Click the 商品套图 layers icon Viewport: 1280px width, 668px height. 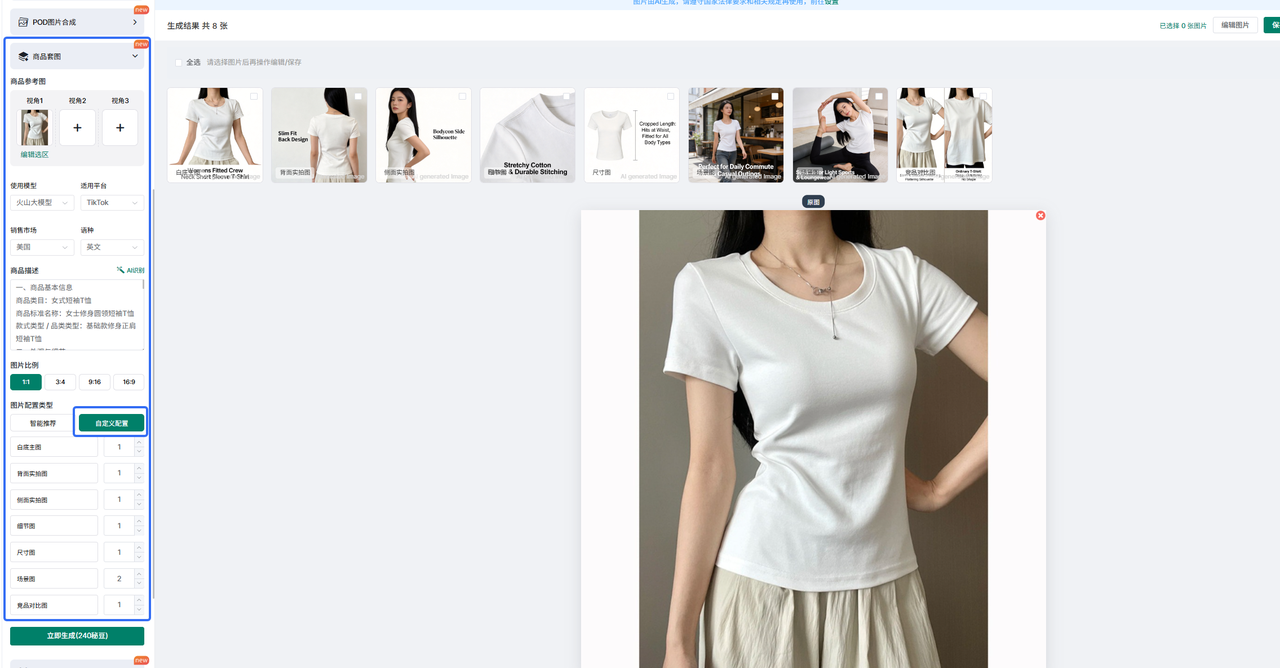(x=23, y=57)
